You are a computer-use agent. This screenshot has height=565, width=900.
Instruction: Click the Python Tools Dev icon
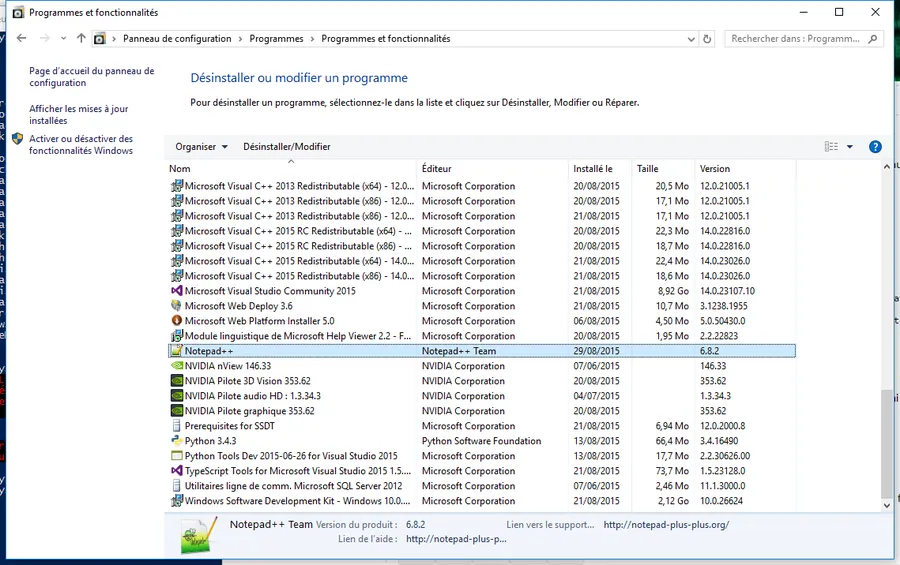tap(177, 455)
